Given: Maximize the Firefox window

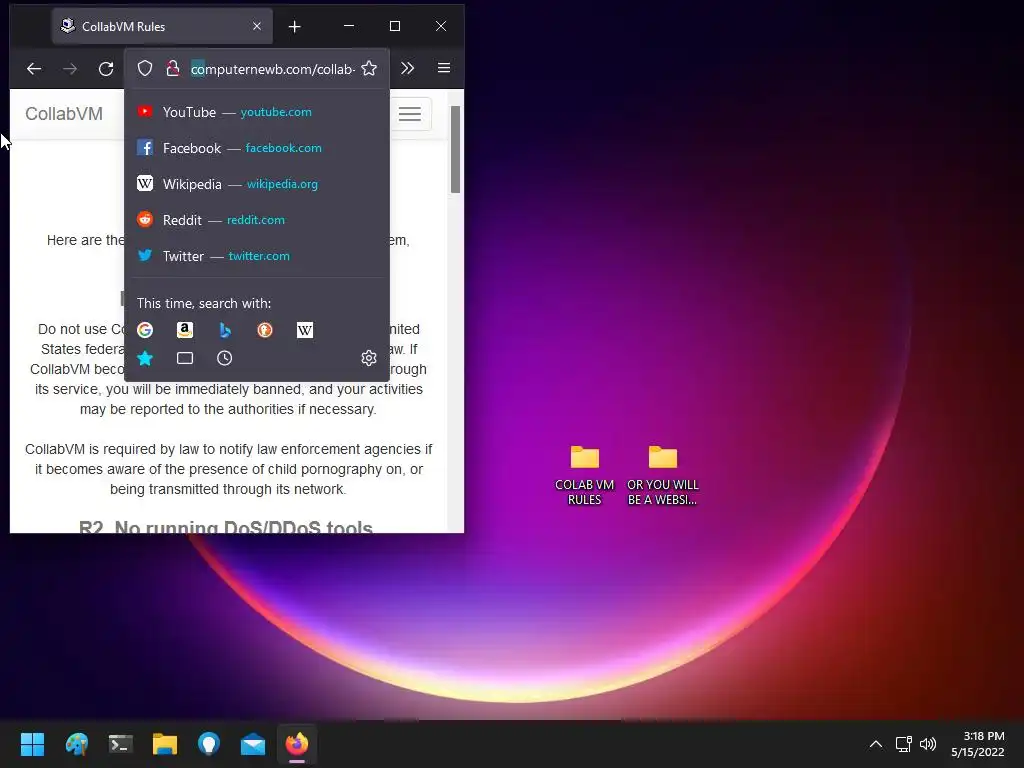Looking at the screenshot, I should [x=394, y=26].
